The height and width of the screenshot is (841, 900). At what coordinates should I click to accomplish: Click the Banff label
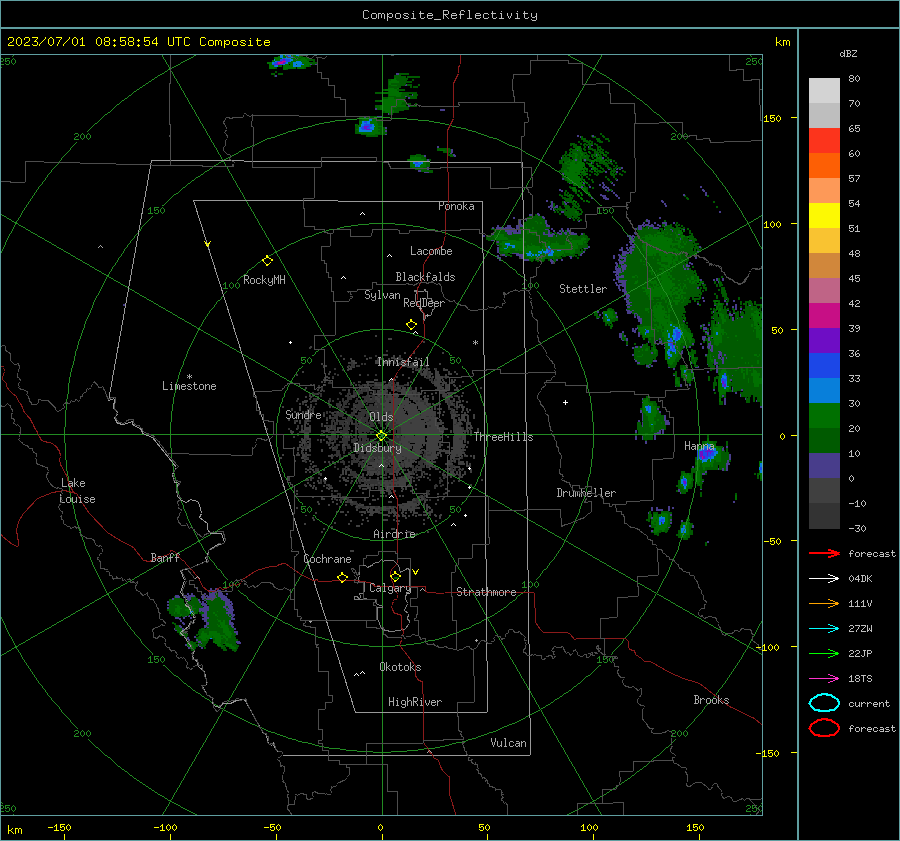pyautogui.click(x=165, y=557)
